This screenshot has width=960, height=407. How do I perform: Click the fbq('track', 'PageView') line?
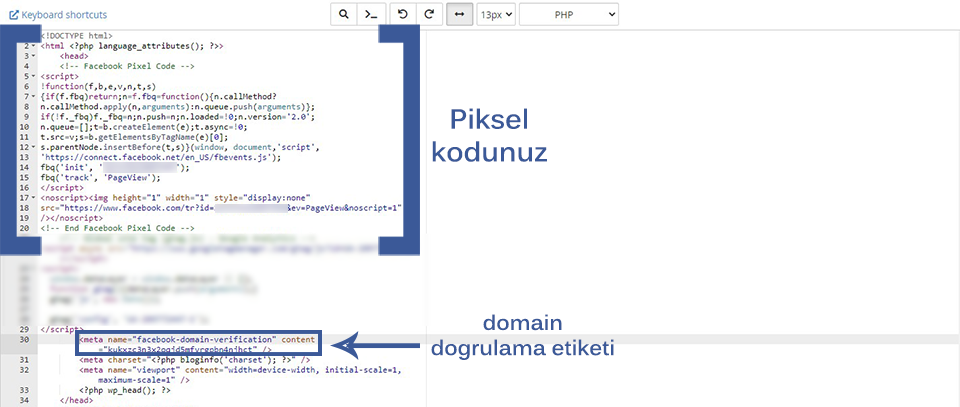[100, 178]
